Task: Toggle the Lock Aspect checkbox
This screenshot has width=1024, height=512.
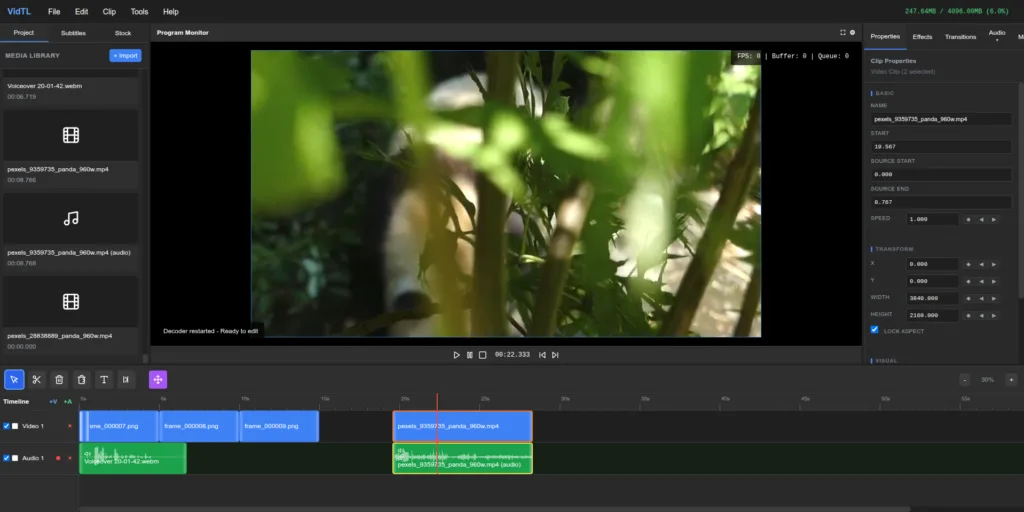Action: tap(875, 330)
